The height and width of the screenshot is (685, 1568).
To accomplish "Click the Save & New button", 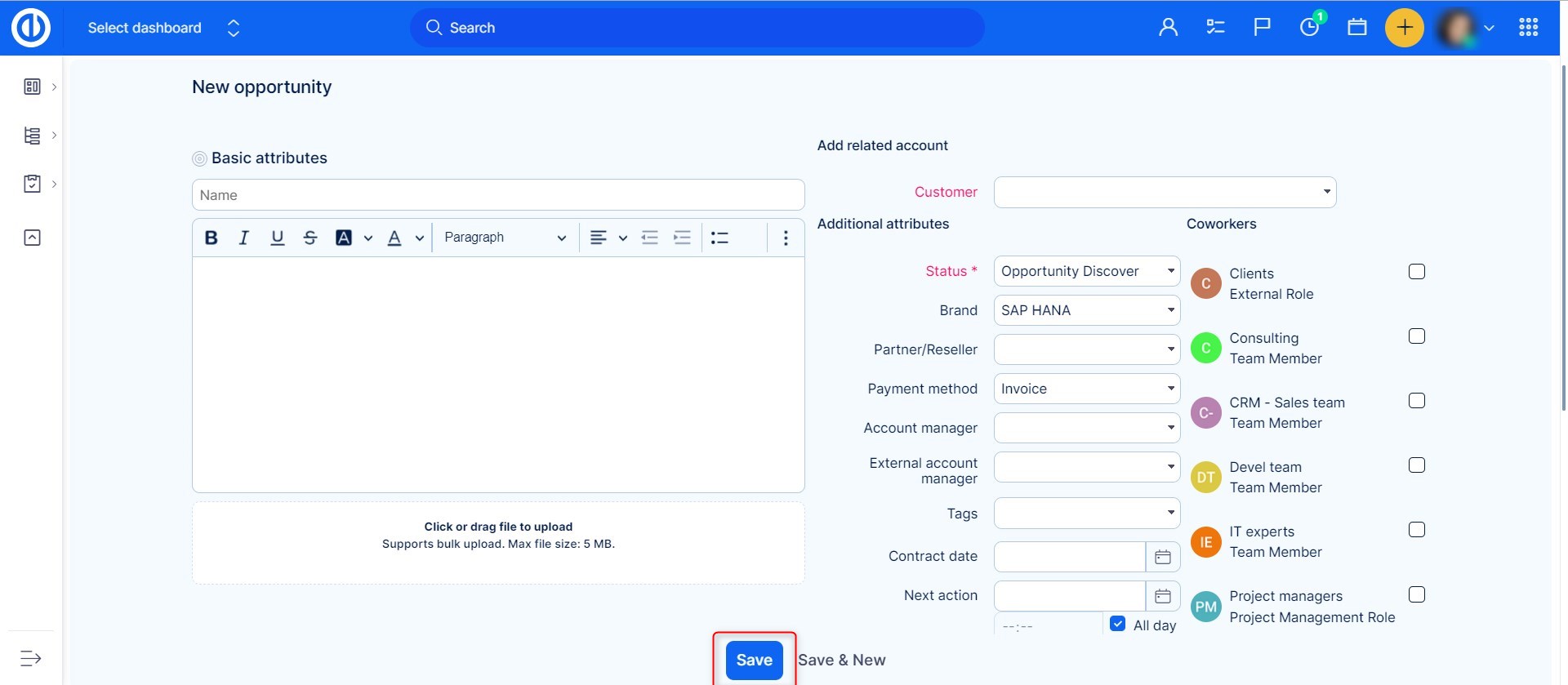I will pyautogui.click(x=841, y=660).
